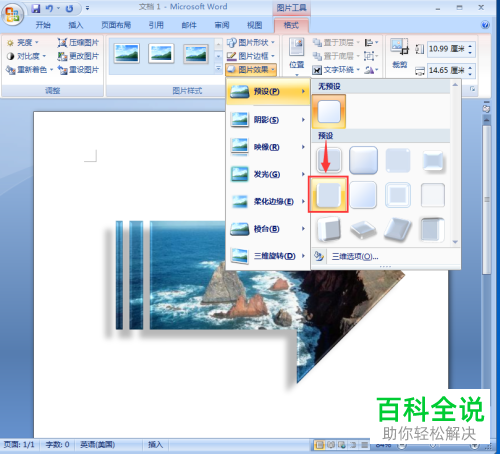Click 三维选项(O)... at the gallery bottom
The image size is (500, 454).
pos(355,257)
